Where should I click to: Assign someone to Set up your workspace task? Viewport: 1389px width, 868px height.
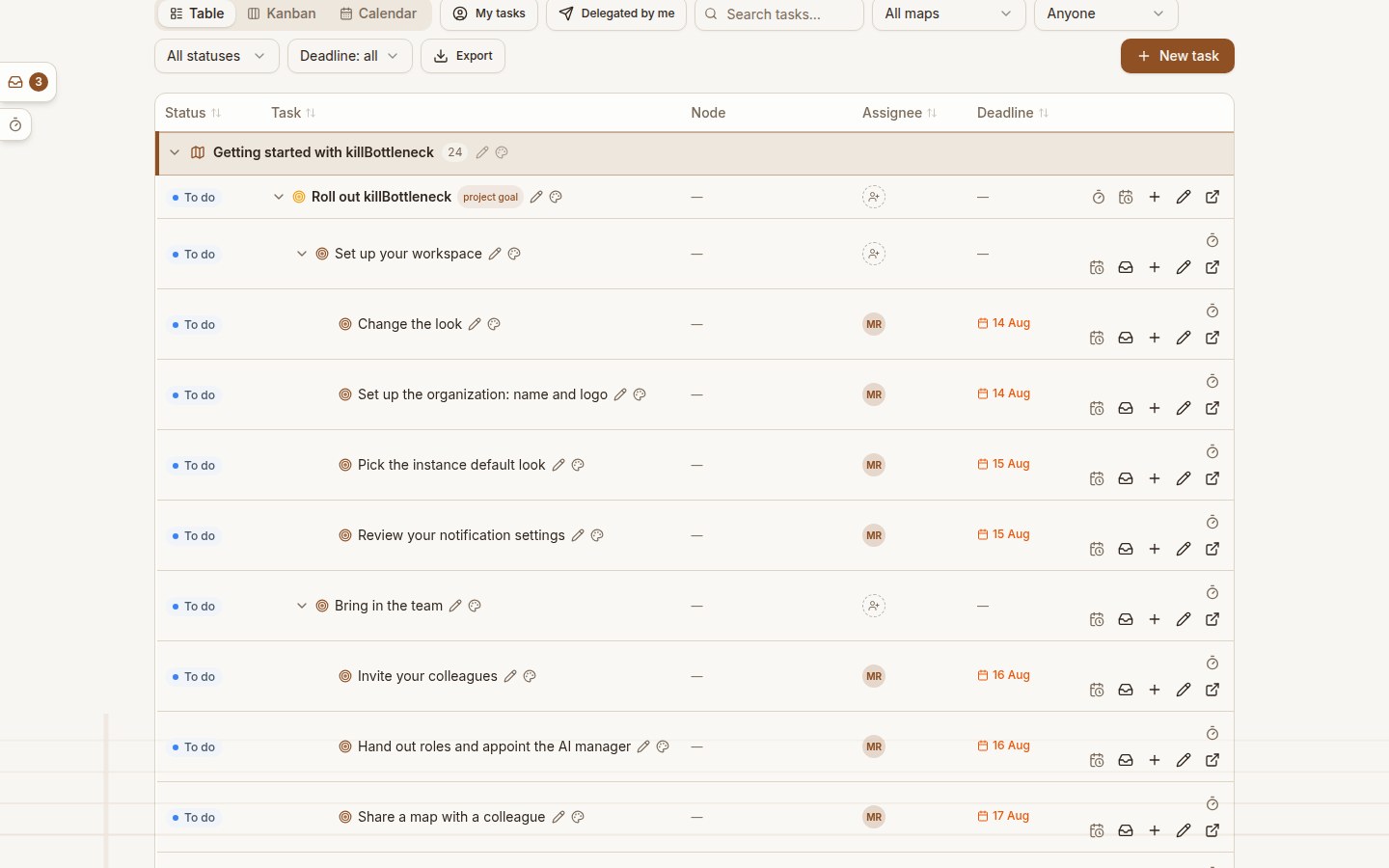tap(874, 254)
